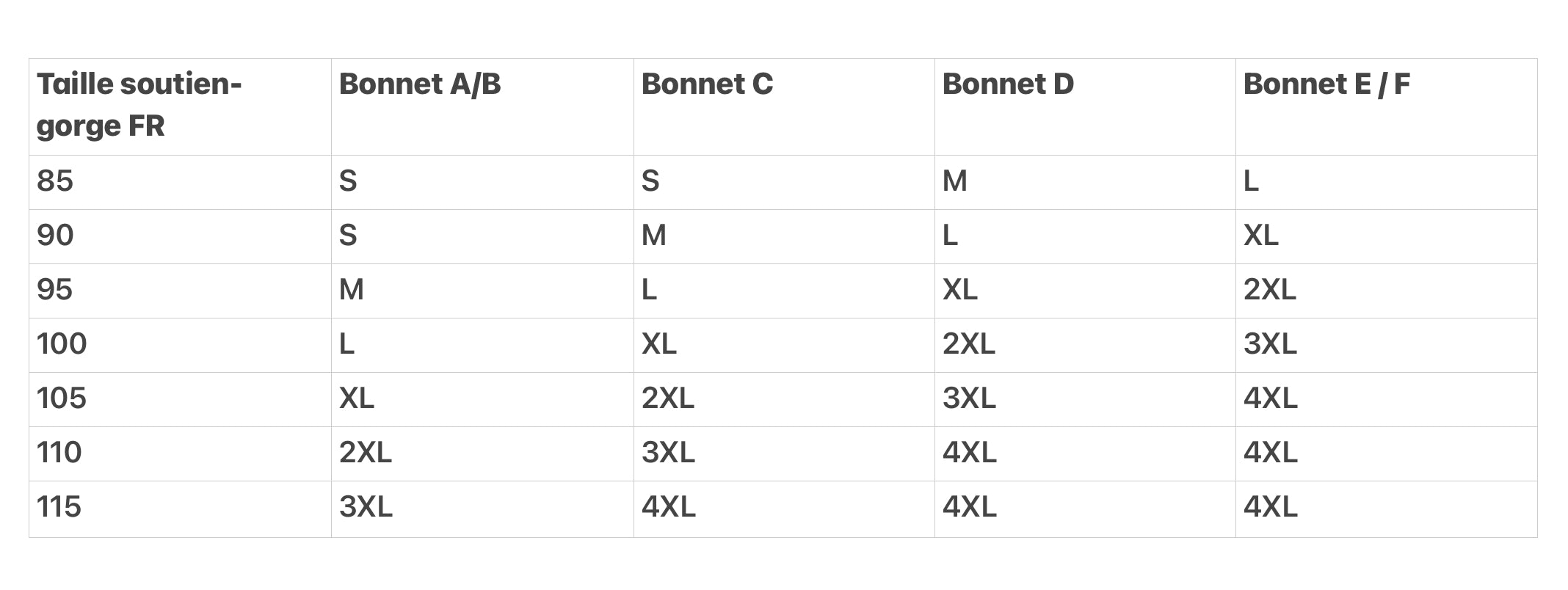Click the 2XL cell in the 95 row
The width and height of the screenshot is (1568, 590).
pyautogui.click(x=1270, y=290)
